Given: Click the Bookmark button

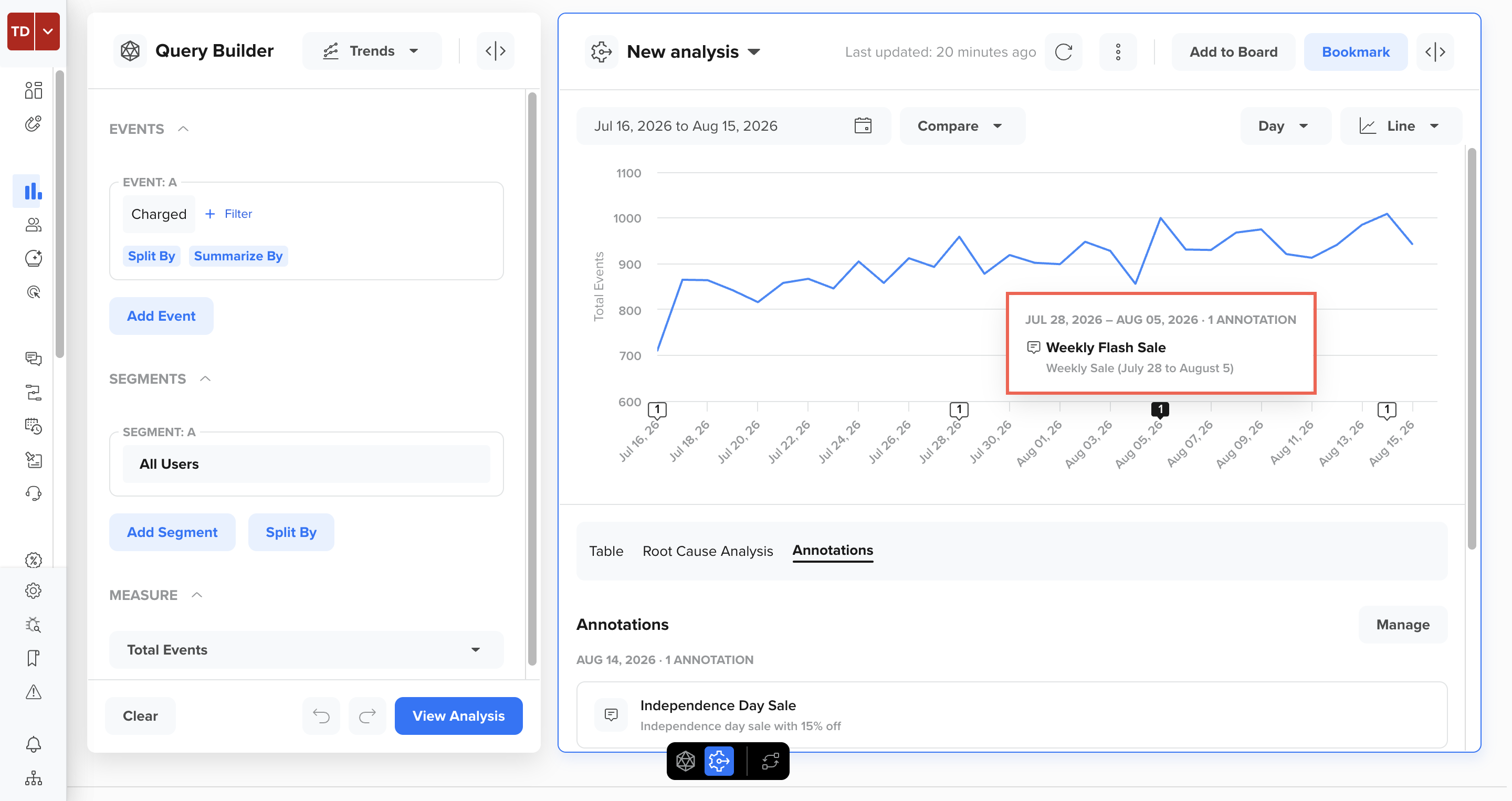Looking at the screenshot, I should pos(1355,52).
